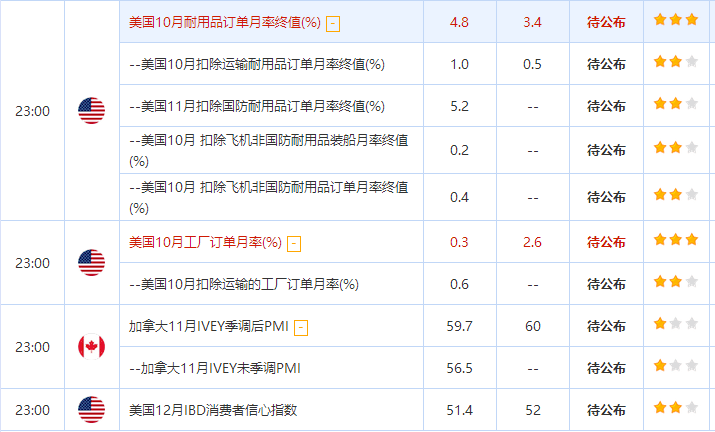The image size is (715, 432).
Task: Select the 加拿大11月IVEY未季调PMI sub-row
Action: pyautogui.click(x=216, y=368)
